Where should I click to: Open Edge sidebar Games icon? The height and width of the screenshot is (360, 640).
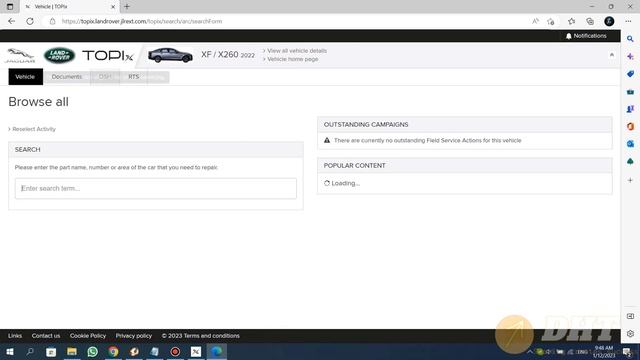[630, 109]
